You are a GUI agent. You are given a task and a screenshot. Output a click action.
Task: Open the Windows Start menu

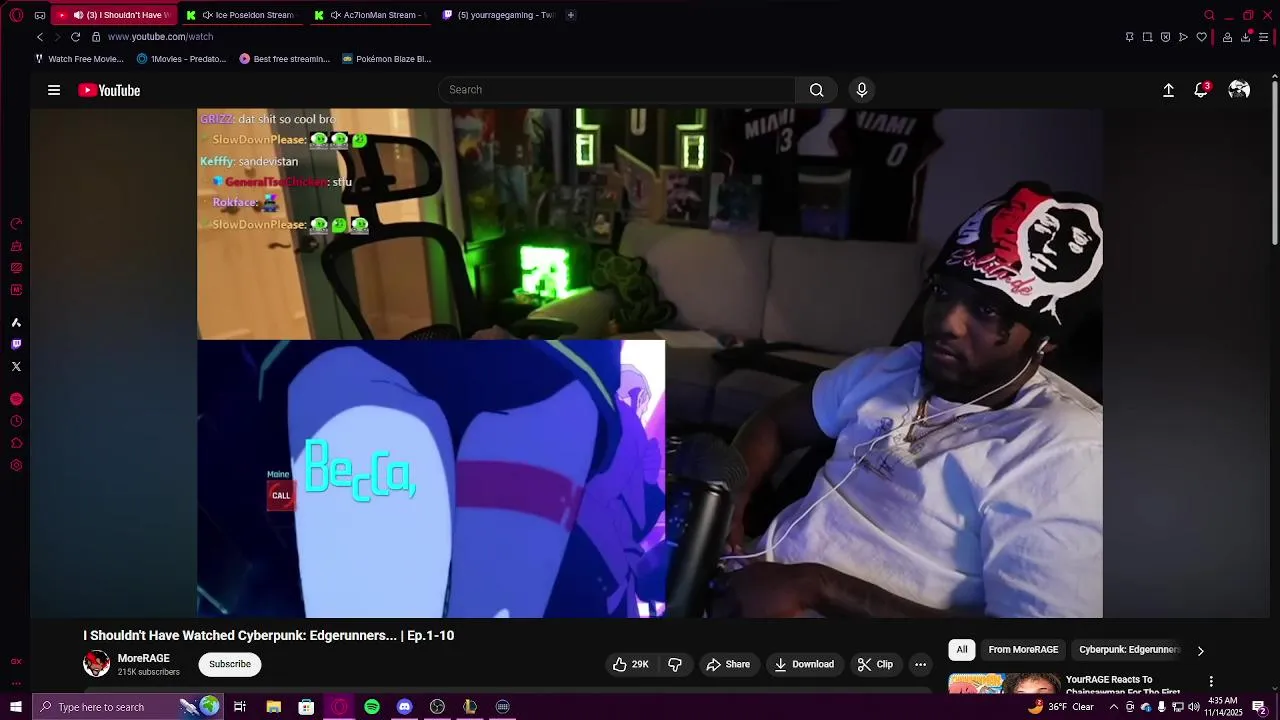[16, 707]
